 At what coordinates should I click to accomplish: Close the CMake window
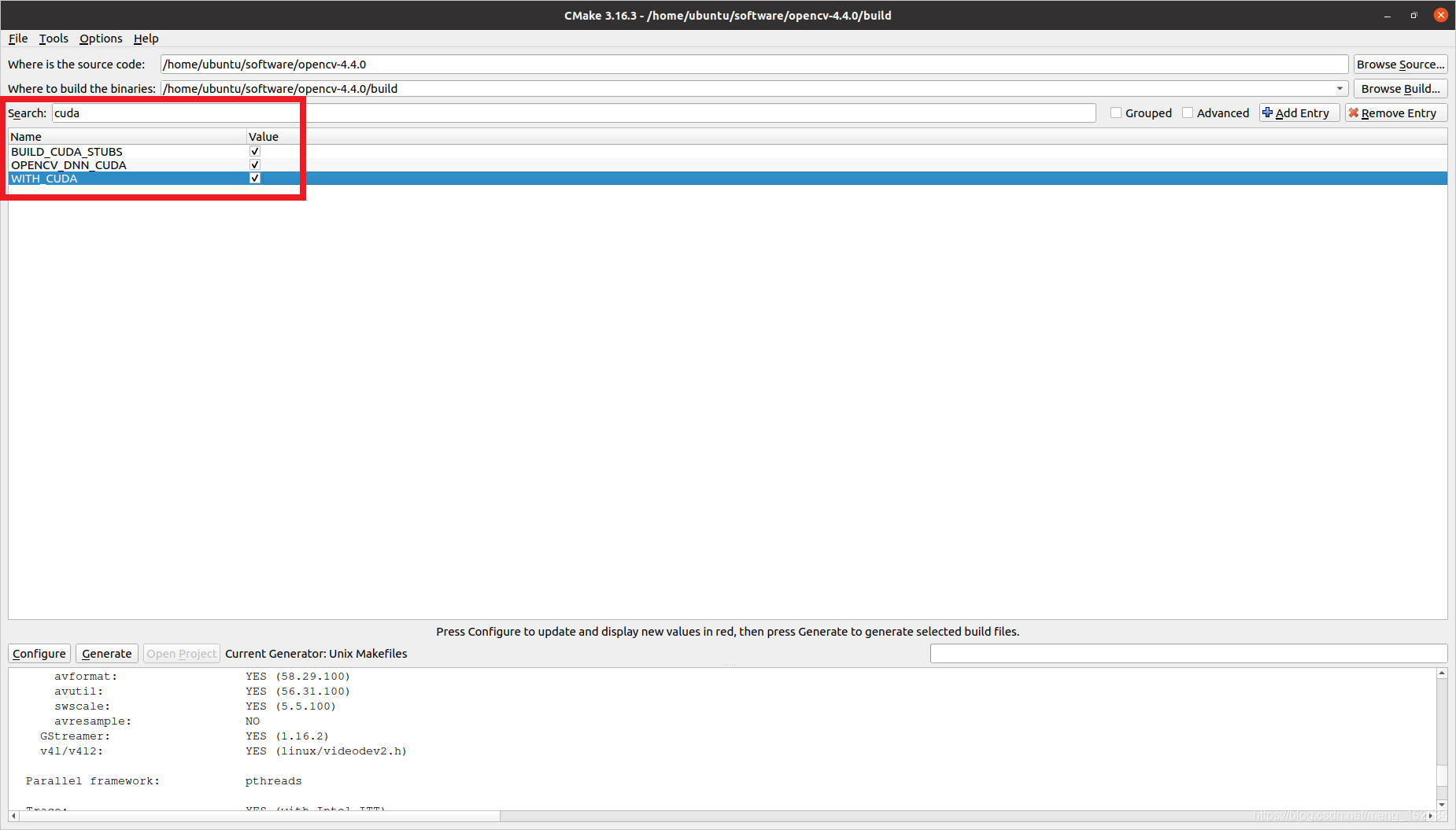click(1441, 15)
